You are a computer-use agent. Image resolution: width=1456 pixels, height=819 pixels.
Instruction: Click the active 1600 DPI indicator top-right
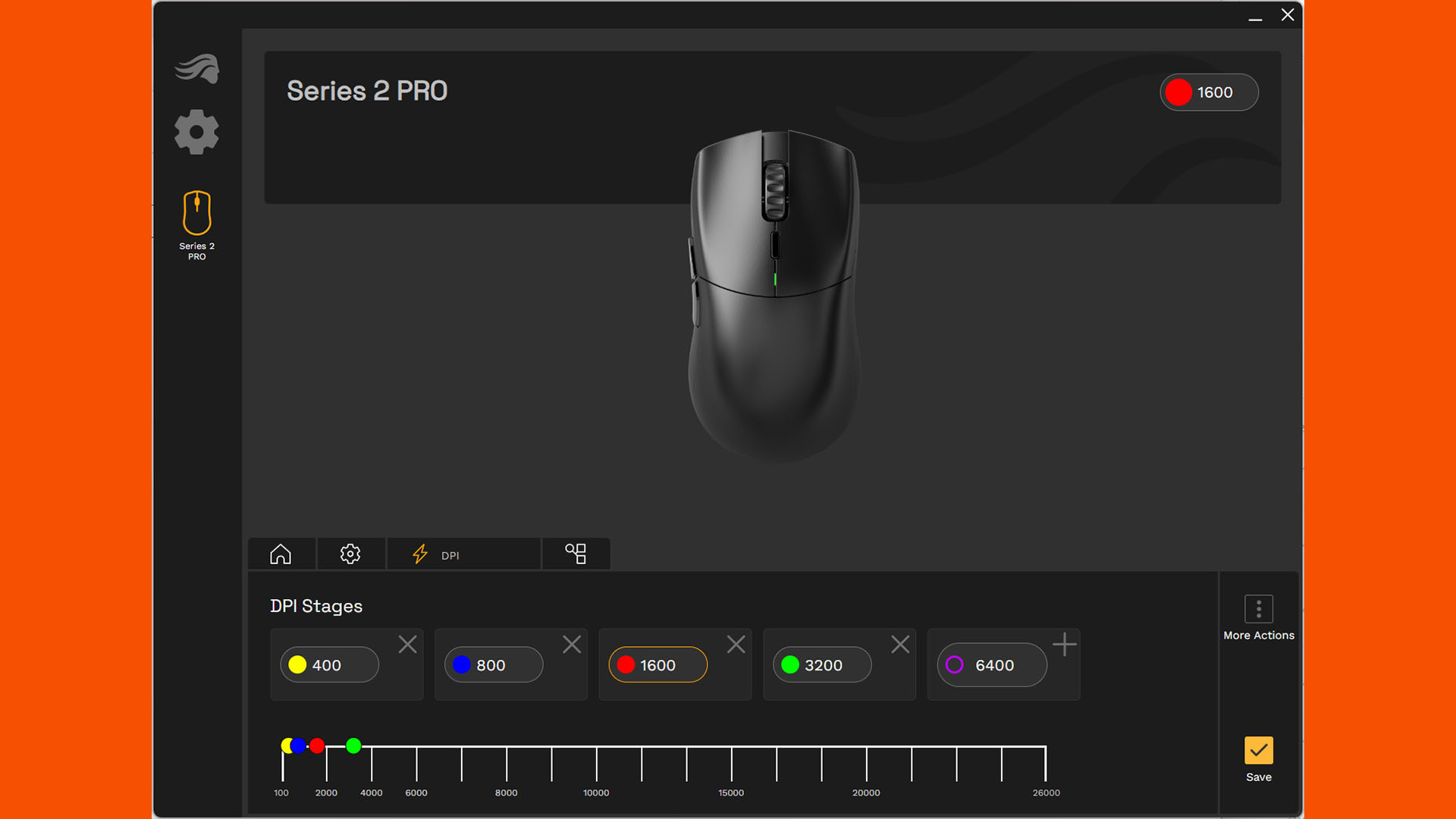point(1208,92)
